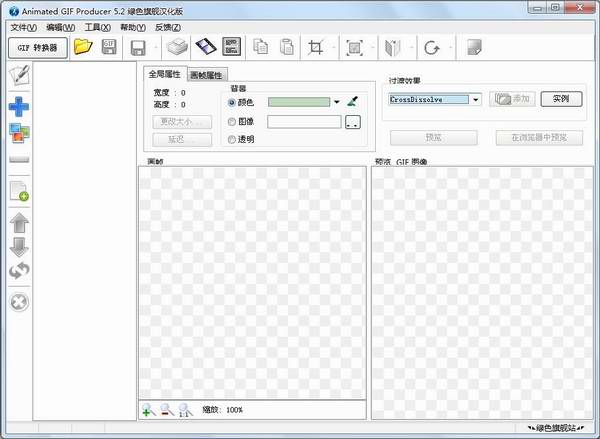Click the pen and paper edit icon

point(19,75)
